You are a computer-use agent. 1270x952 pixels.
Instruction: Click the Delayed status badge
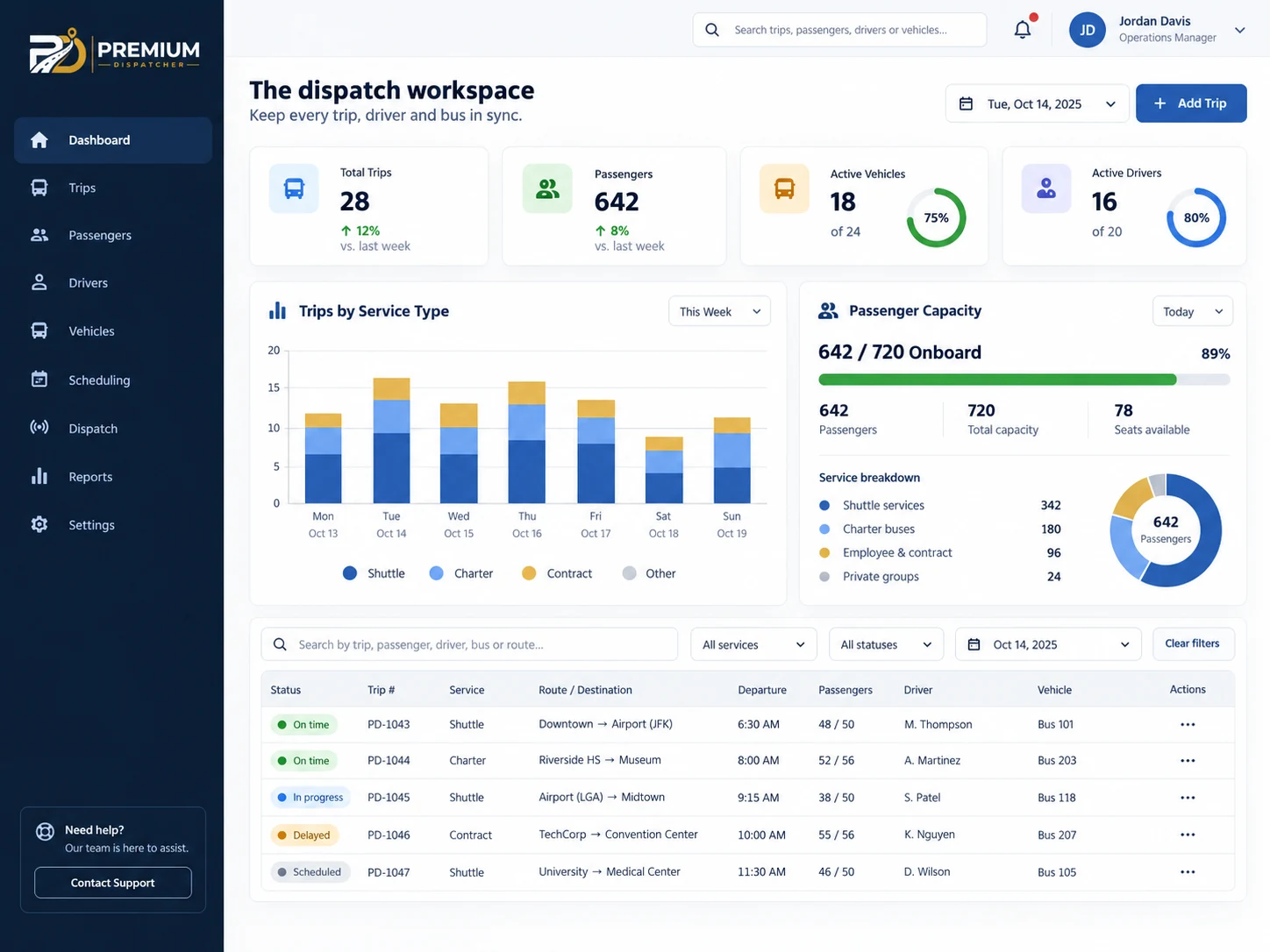click(303, 835)
